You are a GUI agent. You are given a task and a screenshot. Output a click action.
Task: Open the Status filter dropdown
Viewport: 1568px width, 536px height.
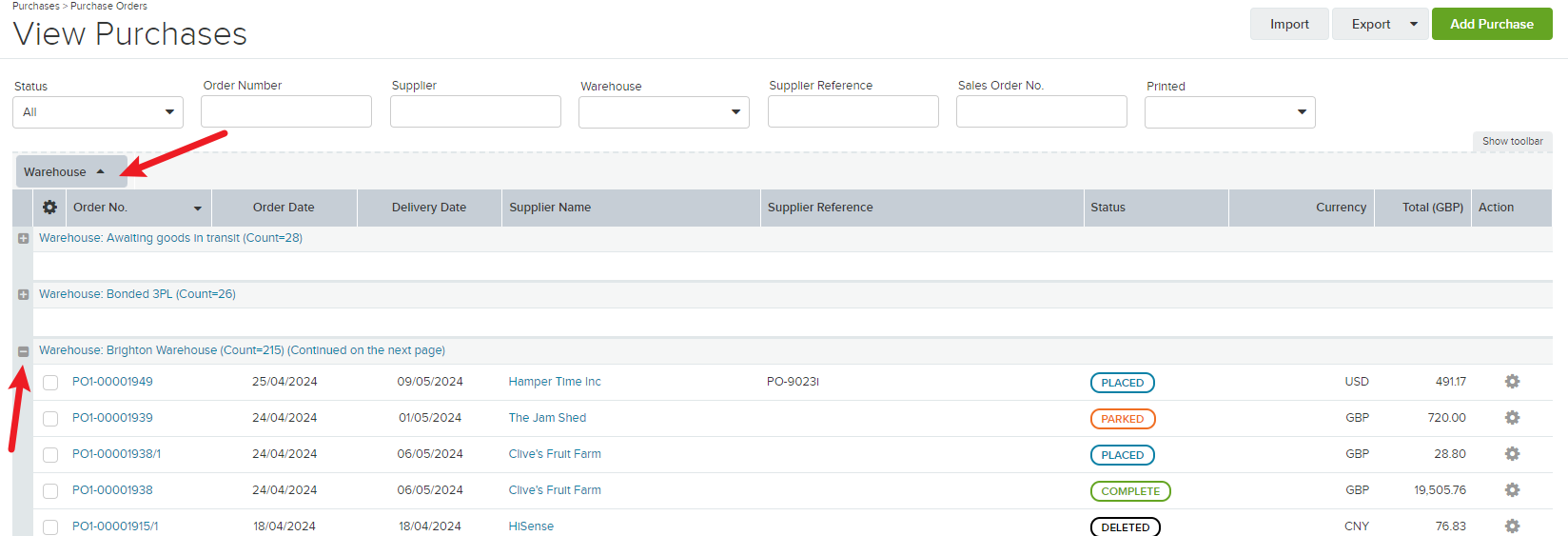(x=98, y=111)
